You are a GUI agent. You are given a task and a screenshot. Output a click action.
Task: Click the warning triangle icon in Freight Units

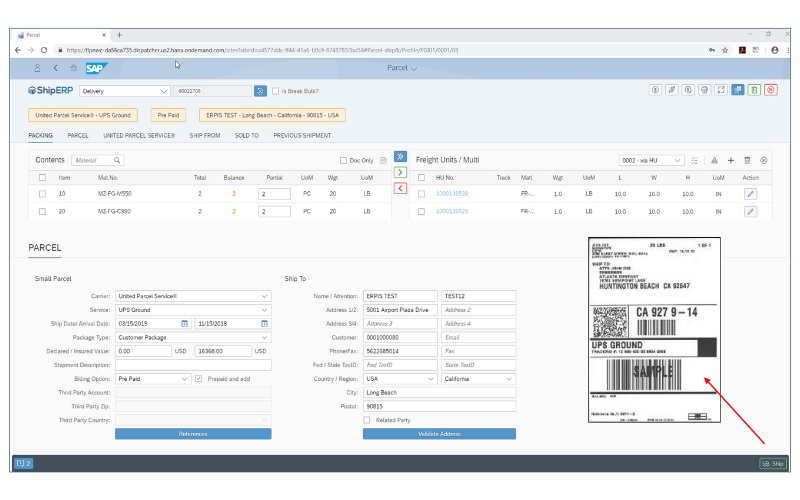(714, 160)
